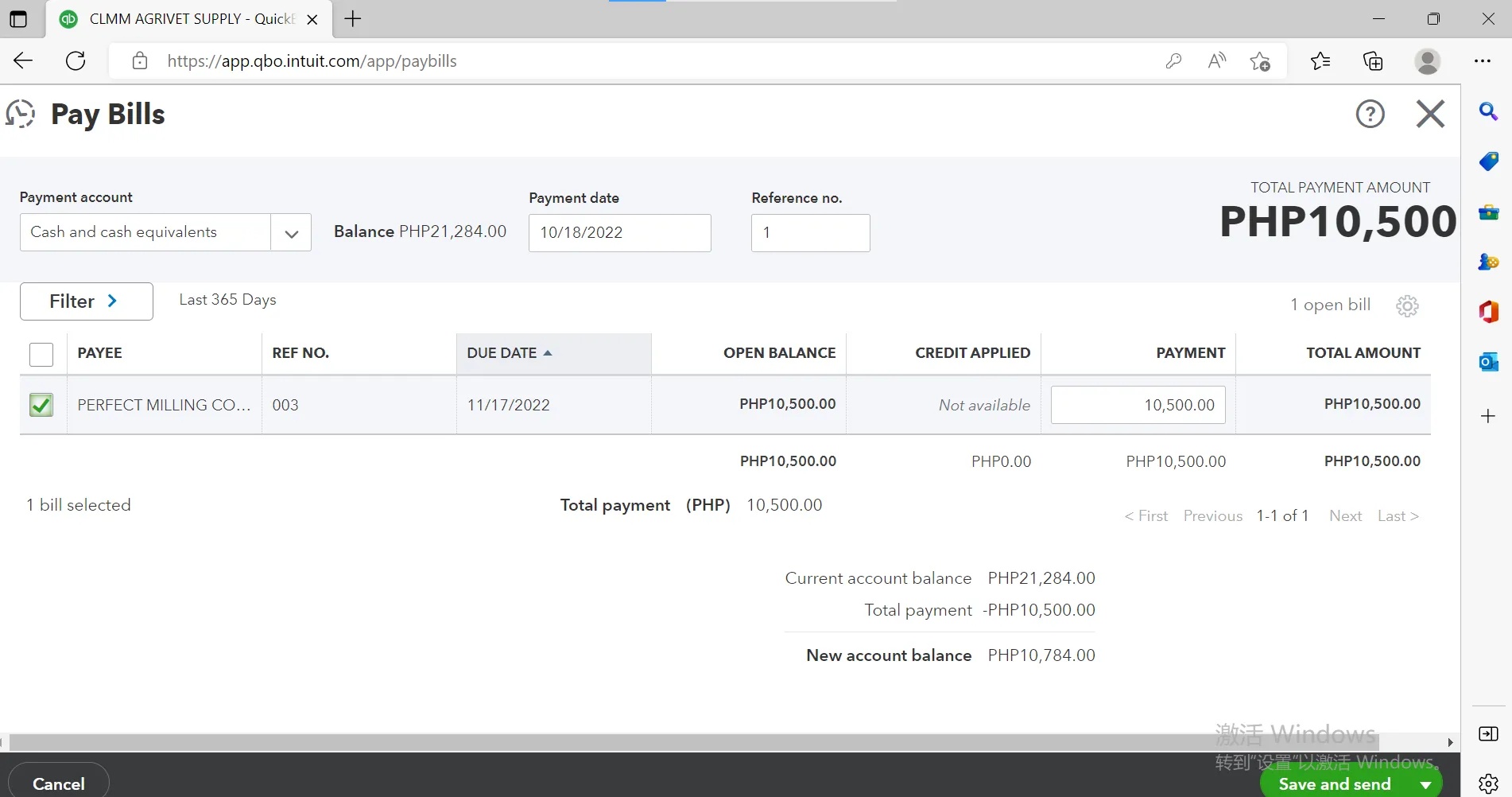Open the sidebar Shopping tag icon
The height and width of the screenshot is (797, 1512).
tap(1488, 161)
